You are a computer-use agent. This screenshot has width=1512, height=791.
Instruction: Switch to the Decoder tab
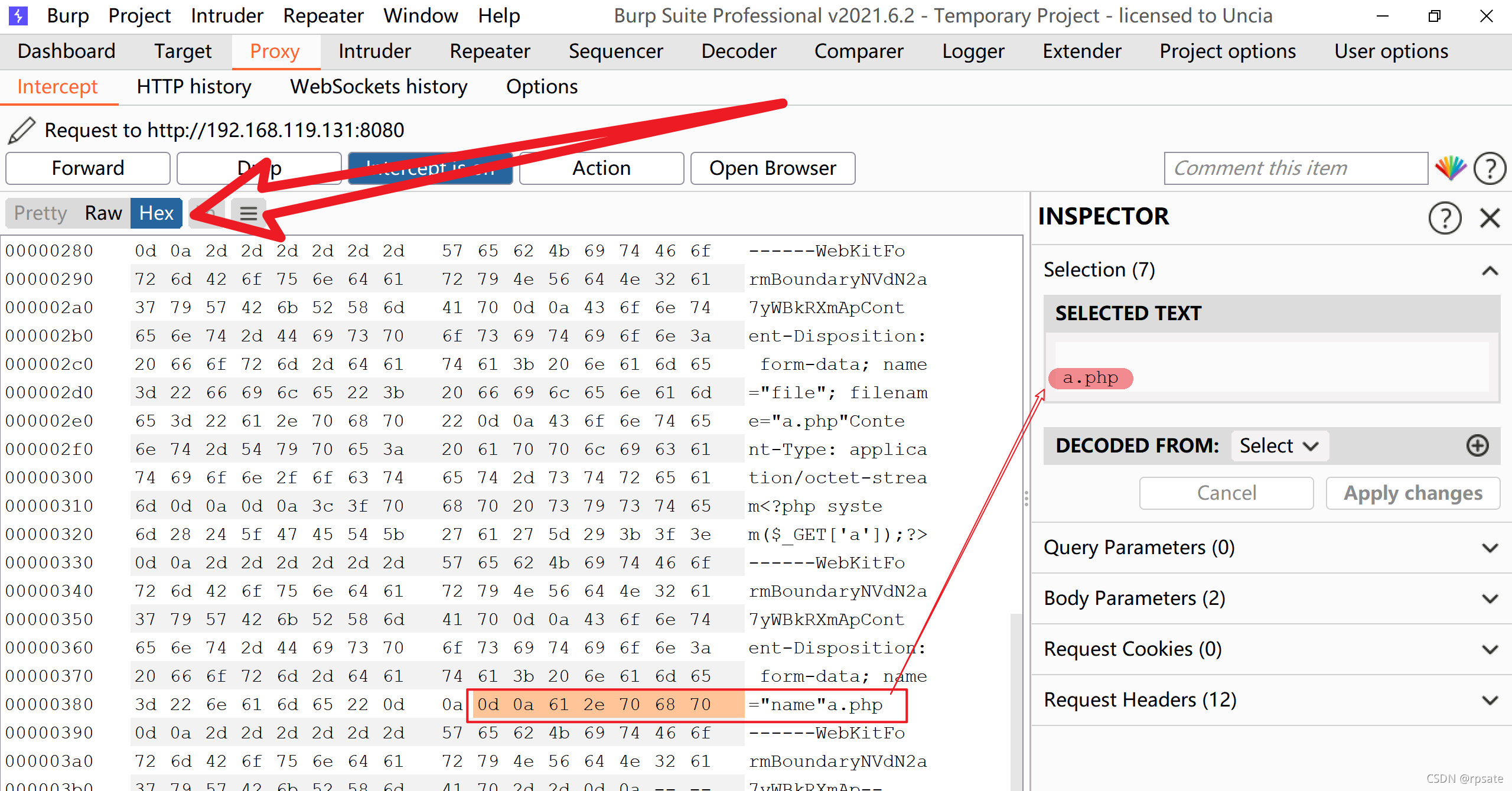click(739, 52)
